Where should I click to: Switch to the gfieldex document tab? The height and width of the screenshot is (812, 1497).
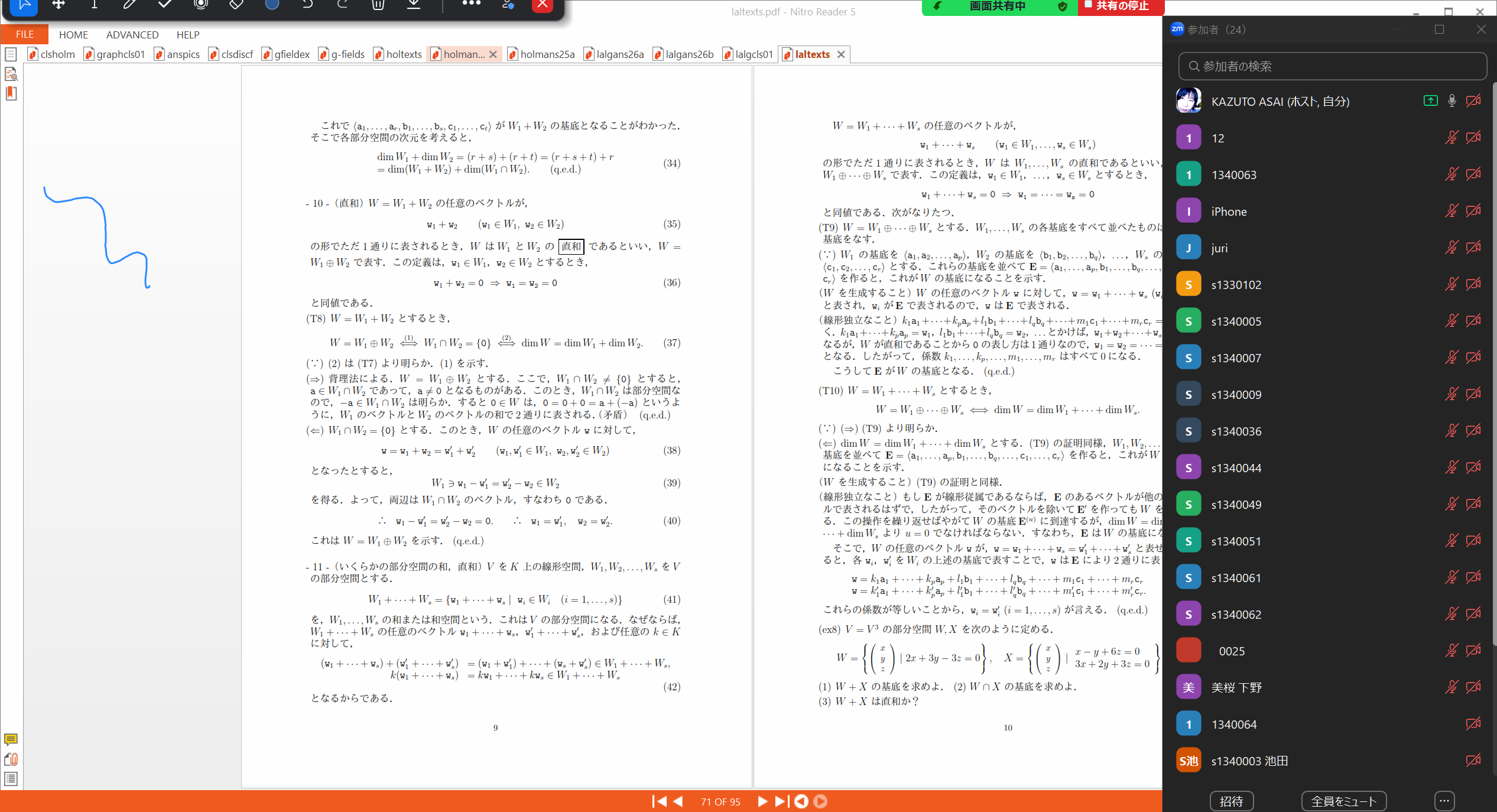tap(286, 54)
